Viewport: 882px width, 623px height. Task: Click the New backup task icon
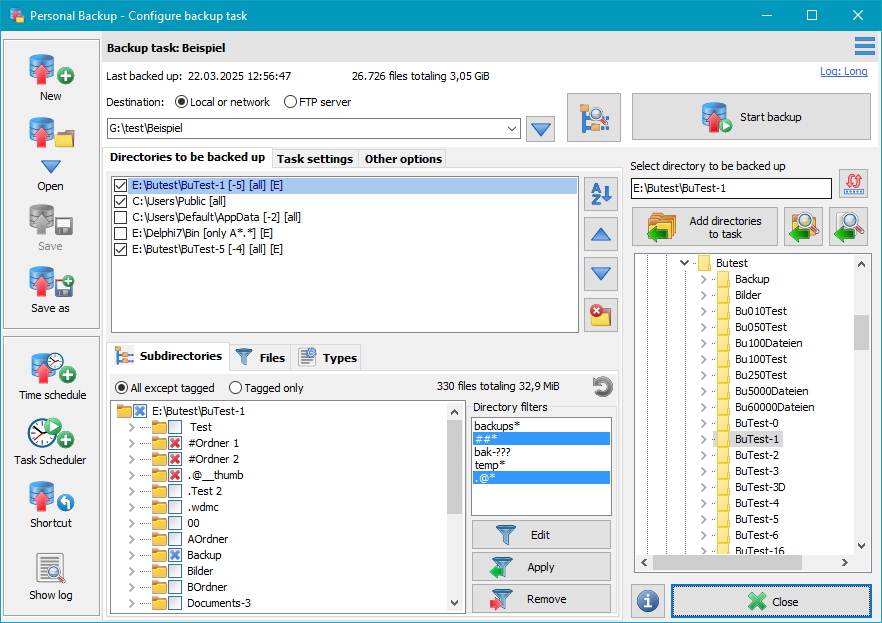(50, 70)
